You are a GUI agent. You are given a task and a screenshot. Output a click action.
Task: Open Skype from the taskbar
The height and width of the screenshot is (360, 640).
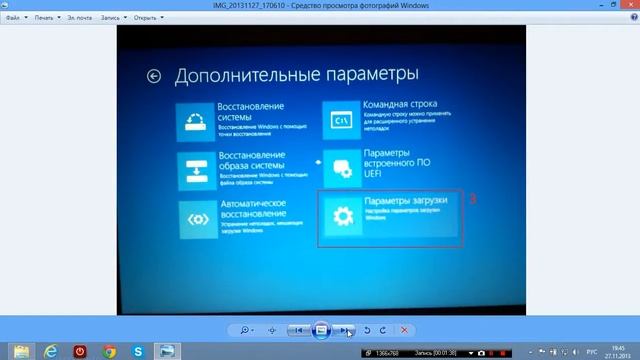pos(138,351)
